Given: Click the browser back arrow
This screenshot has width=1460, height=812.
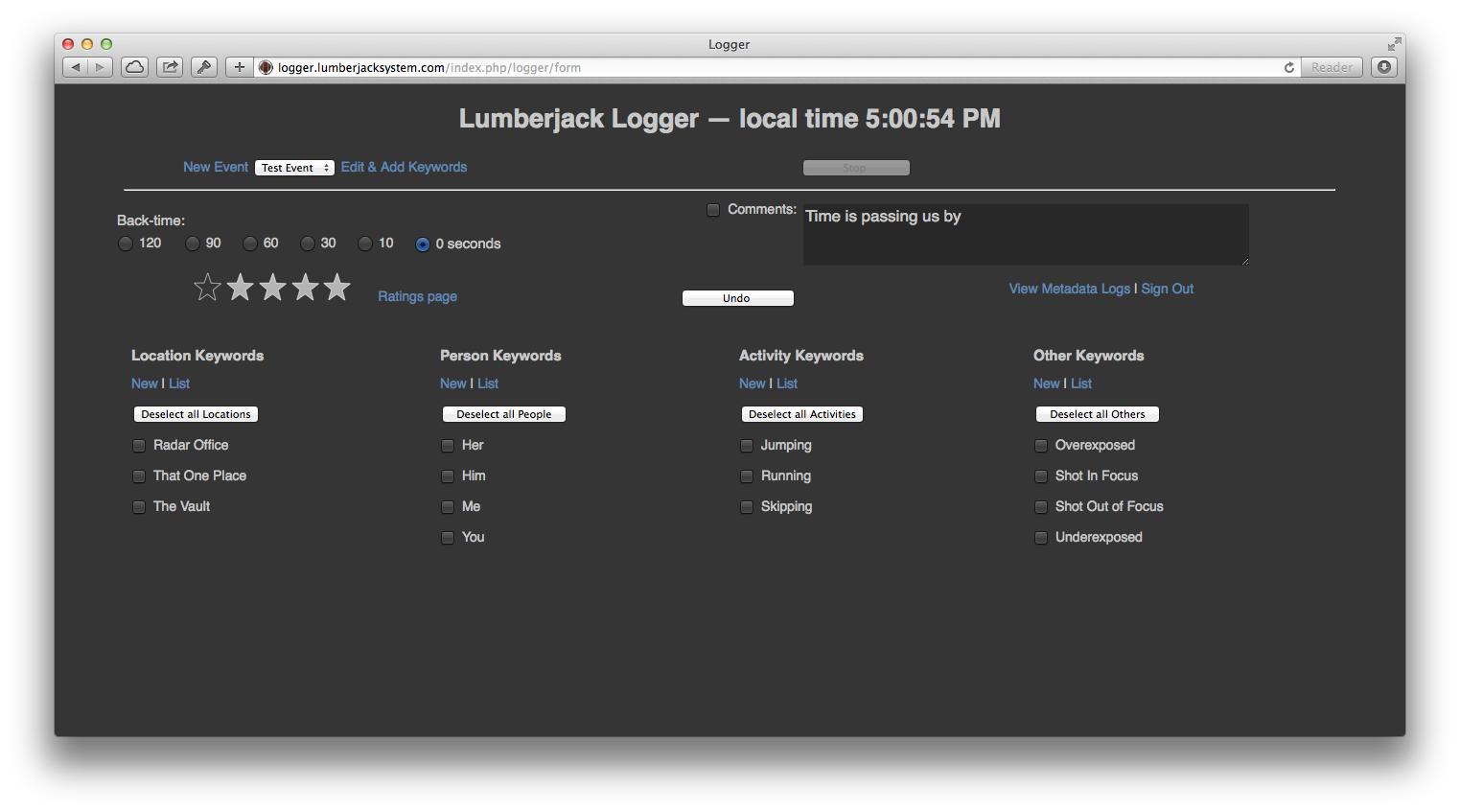Looking at the screenshot, I should pos(75,67).
